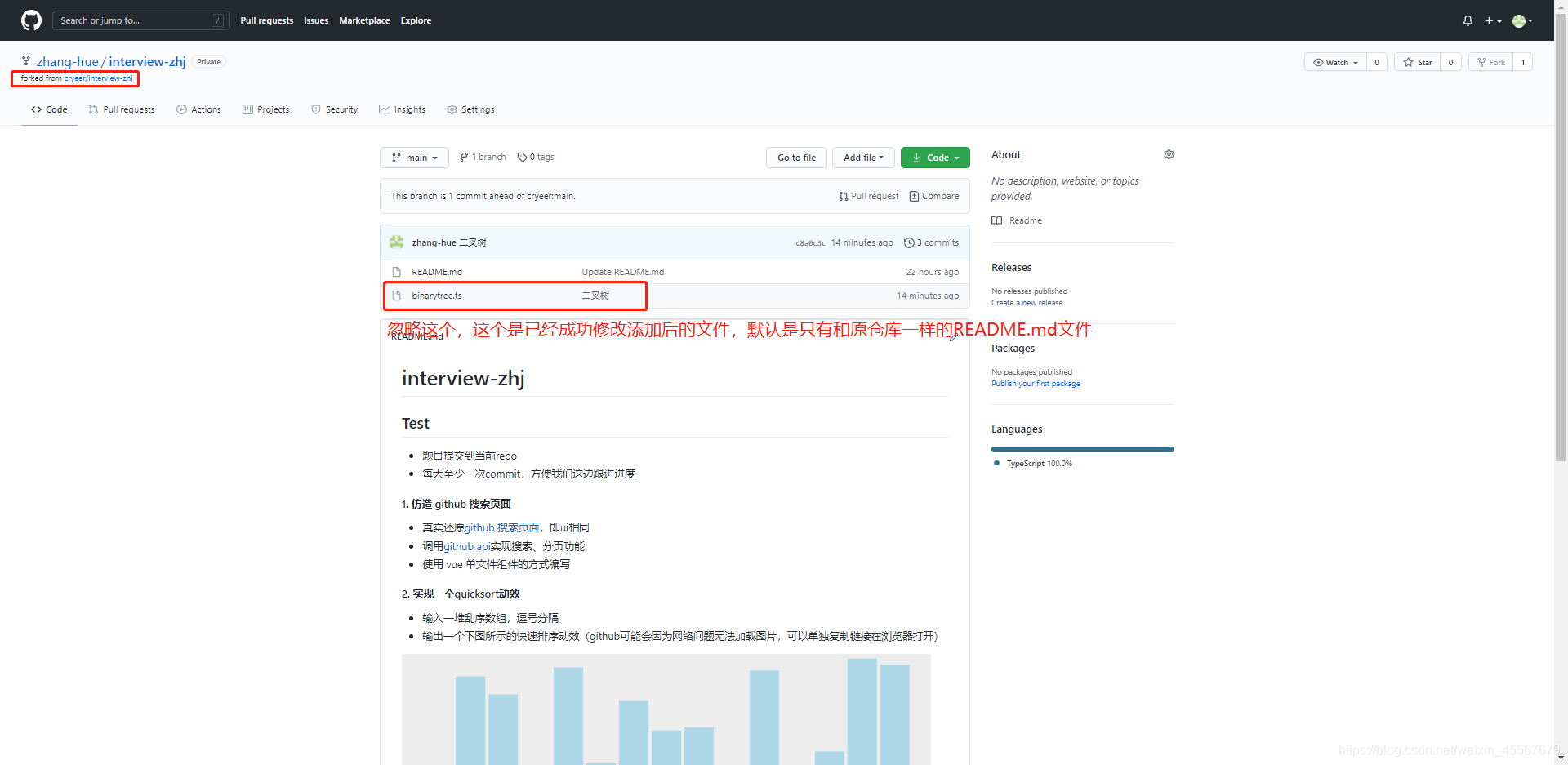Expand the Watch dropdown
The height and width of the screenshot is (765, 1568).
[1335, 62]
